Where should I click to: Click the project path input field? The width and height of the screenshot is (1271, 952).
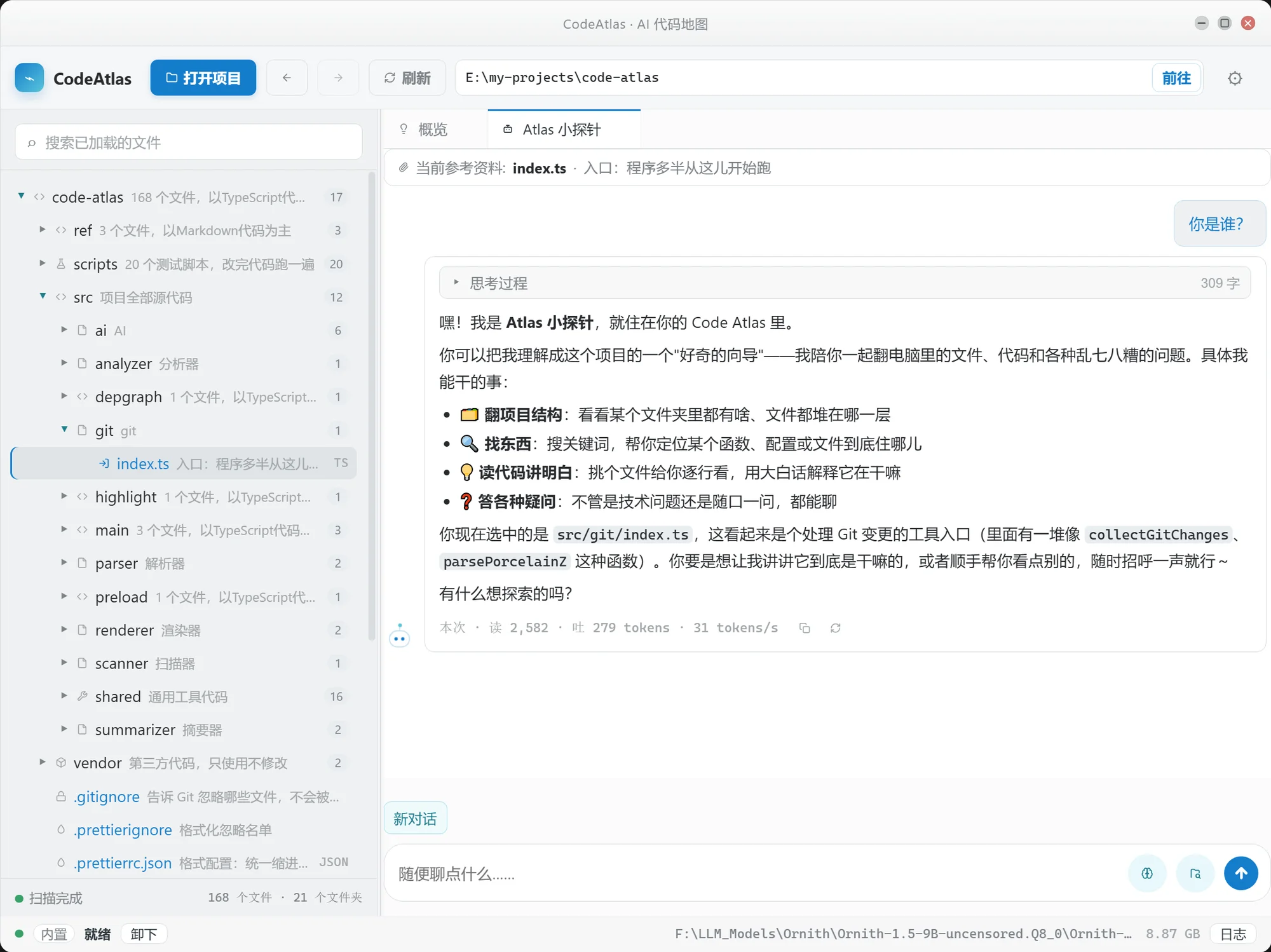point(804,78)
